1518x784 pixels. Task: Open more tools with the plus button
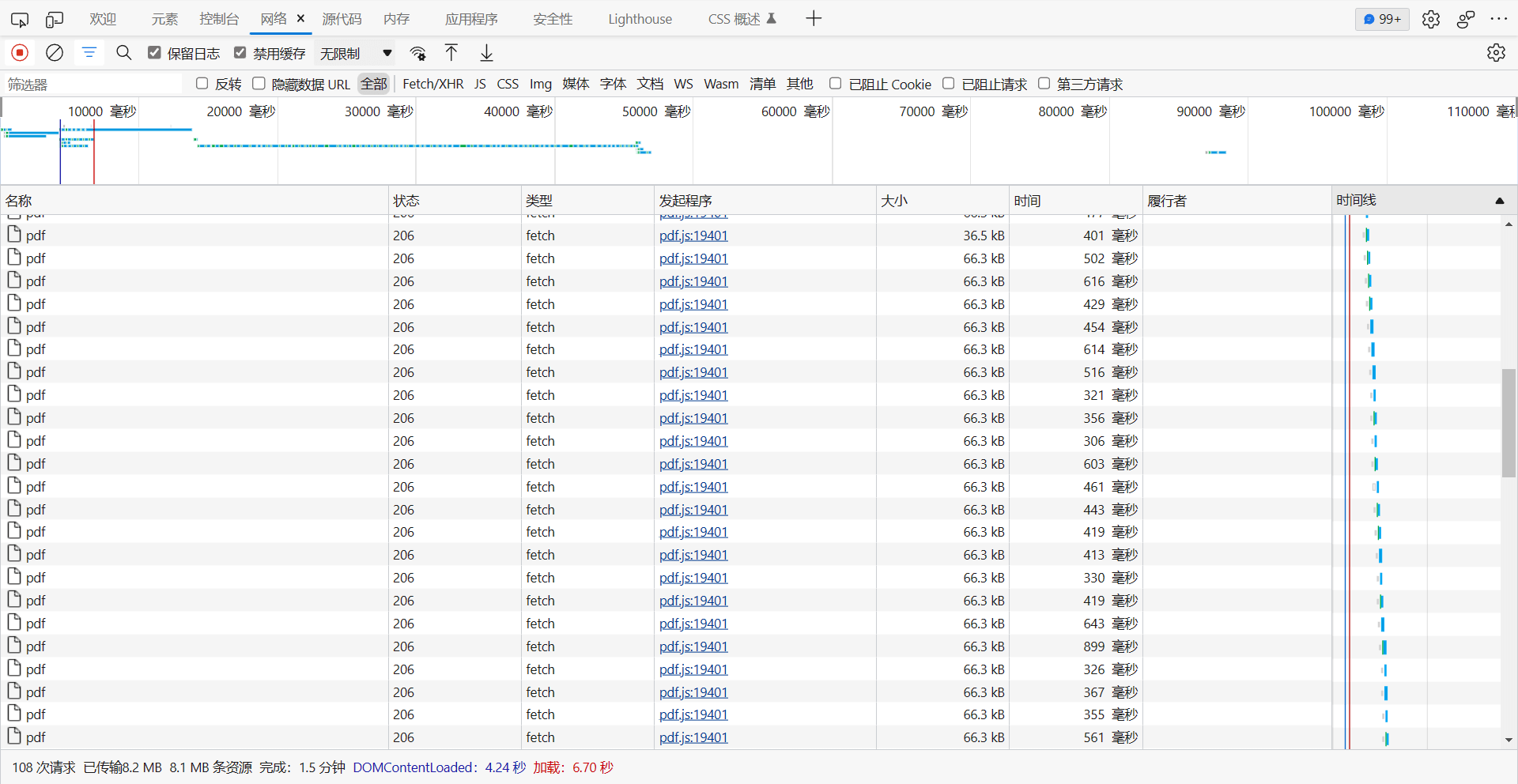coord(814,19)
